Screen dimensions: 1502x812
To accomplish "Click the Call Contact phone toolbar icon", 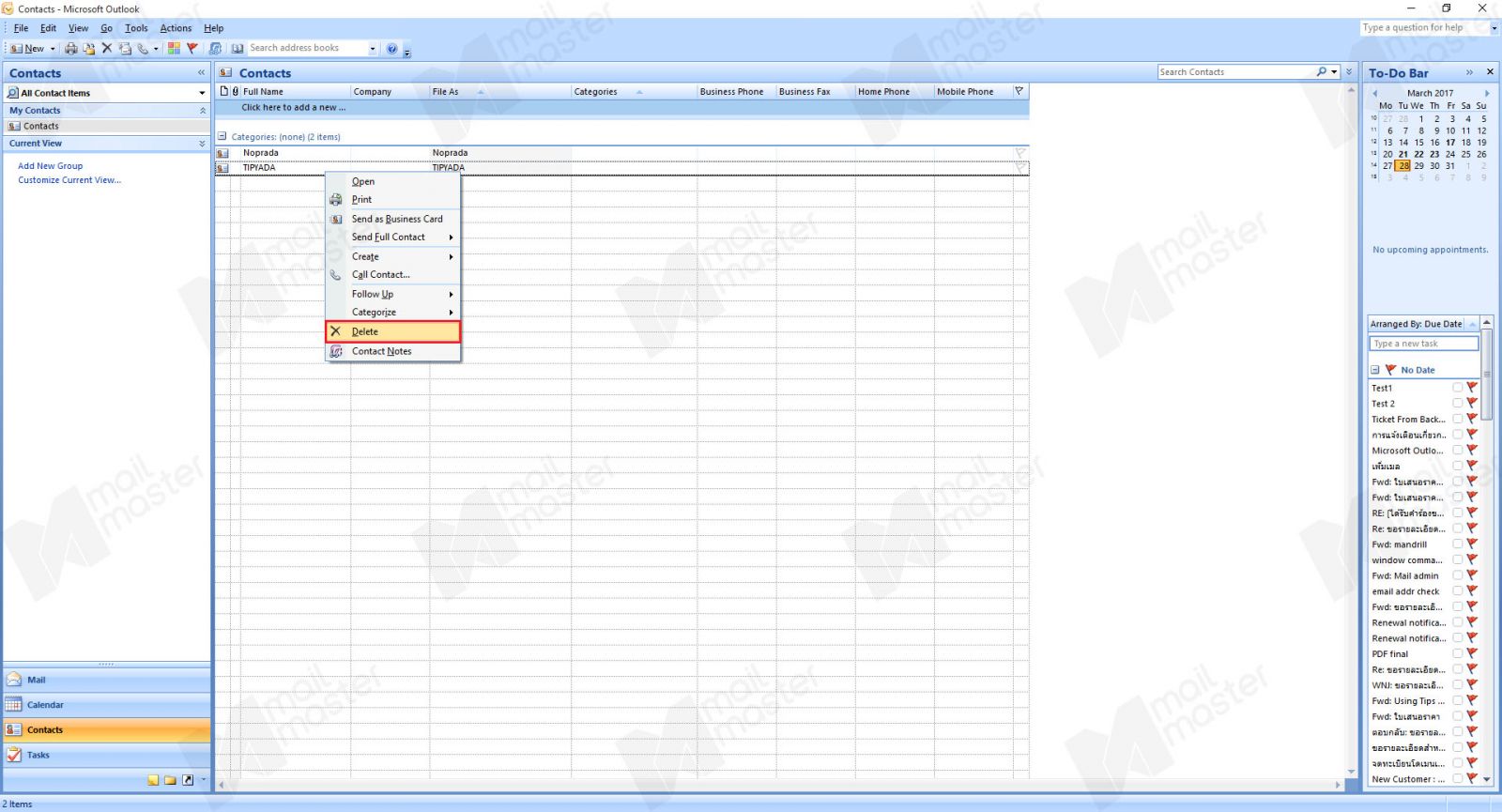I will (143, 48).
